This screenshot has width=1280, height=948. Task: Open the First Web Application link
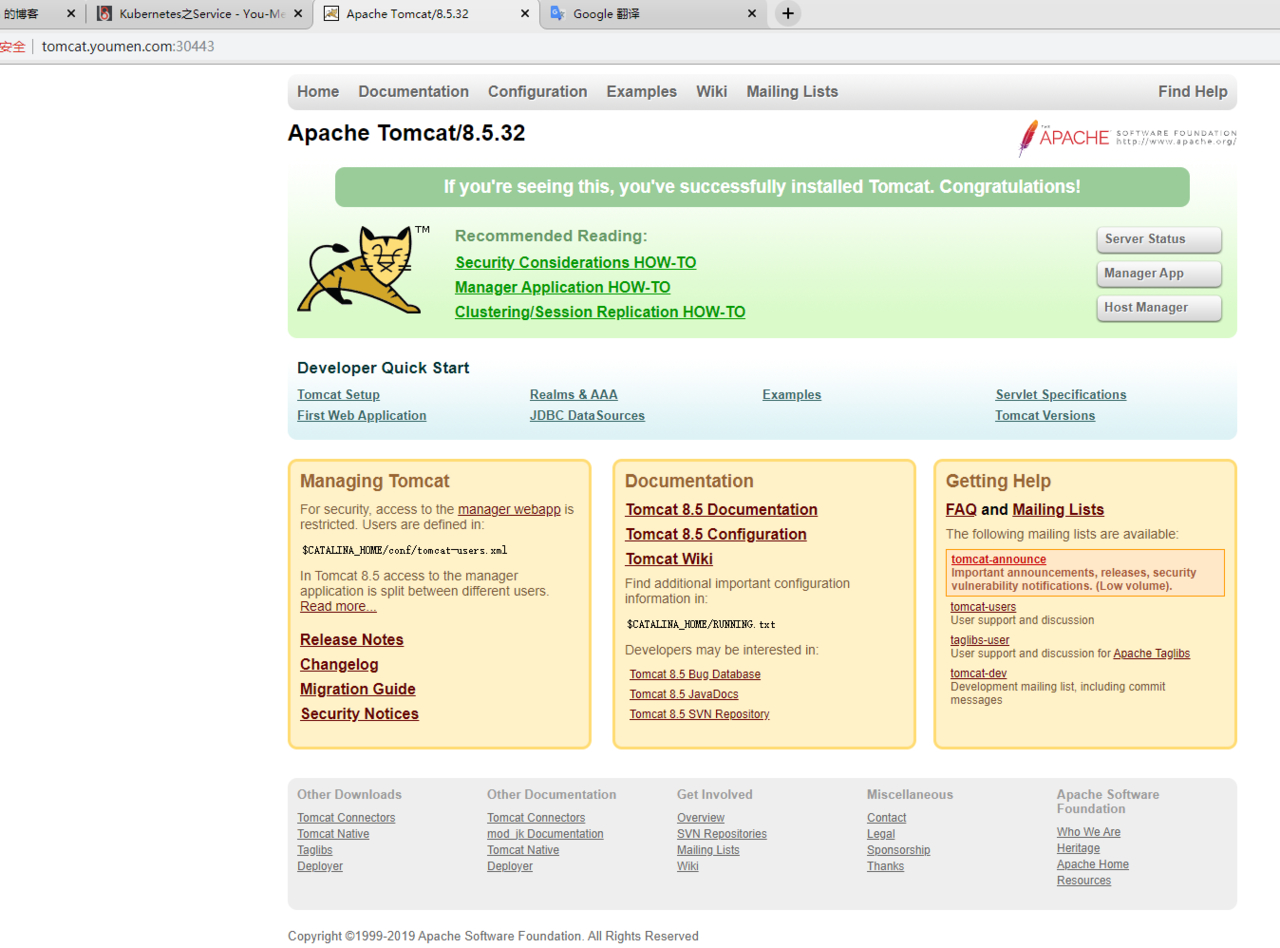click(x=361, y=416)
